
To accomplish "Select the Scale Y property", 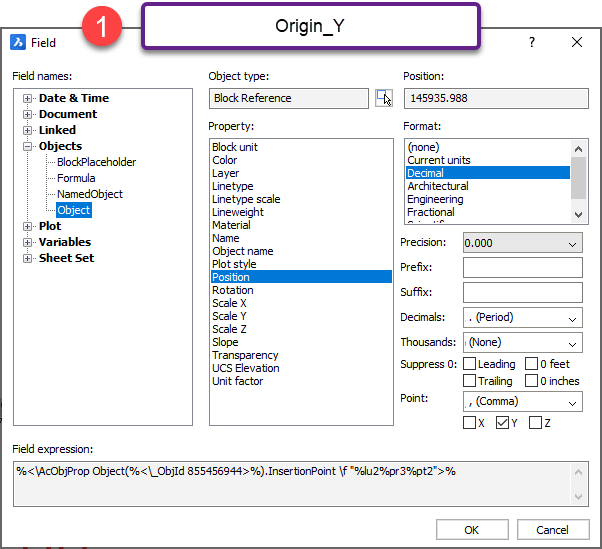I will pyautogui.click(x=301, y=316).
